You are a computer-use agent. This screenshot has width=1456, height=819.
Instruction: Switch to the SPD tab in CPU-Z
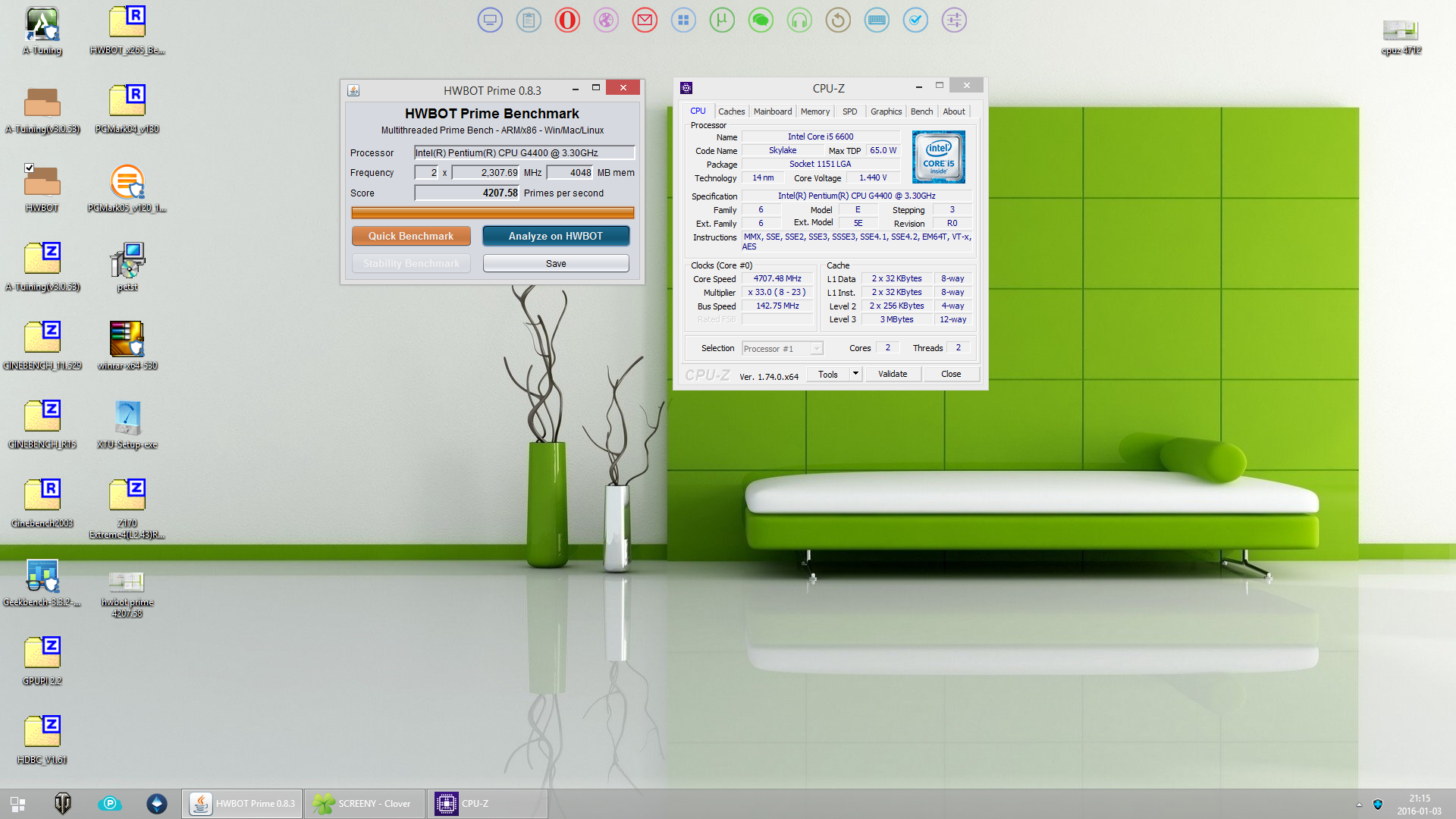point(849,111)
